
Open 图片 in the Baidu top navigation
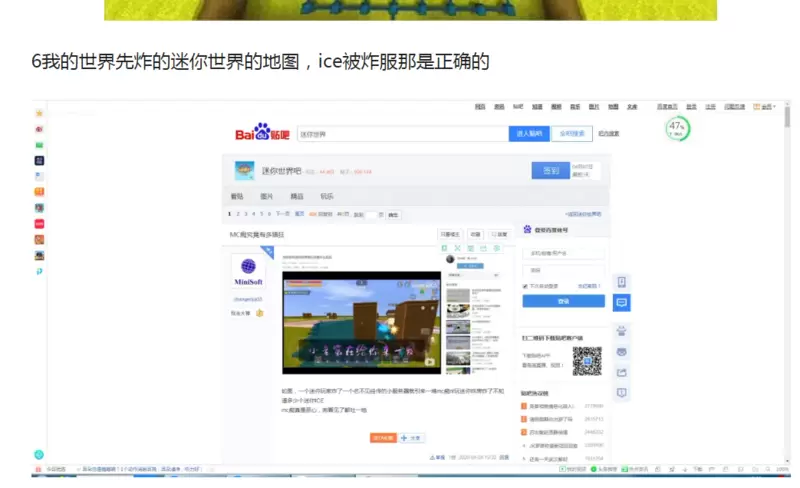click(594, 107)
